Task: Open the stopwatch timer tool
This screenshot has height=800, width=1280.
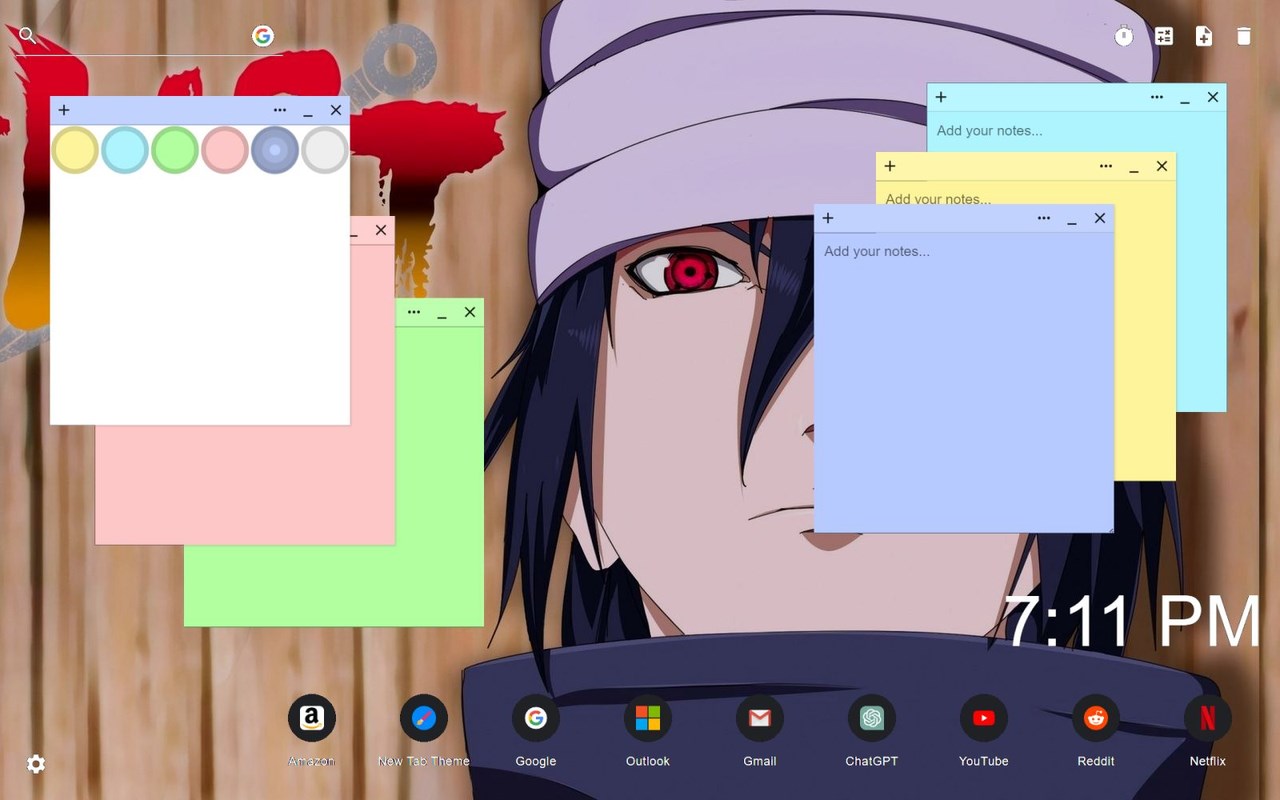Action: point(1124,36)
